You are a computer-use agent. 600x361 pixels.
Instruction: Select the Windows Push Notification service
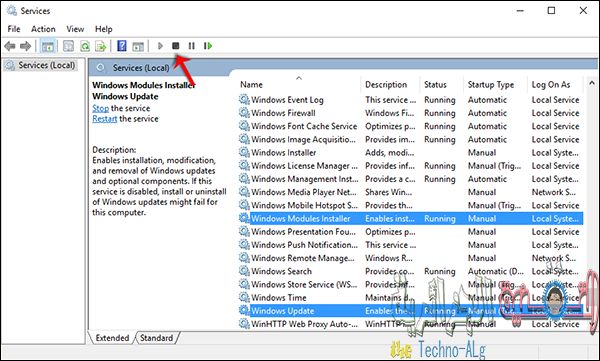pos(411,245)
